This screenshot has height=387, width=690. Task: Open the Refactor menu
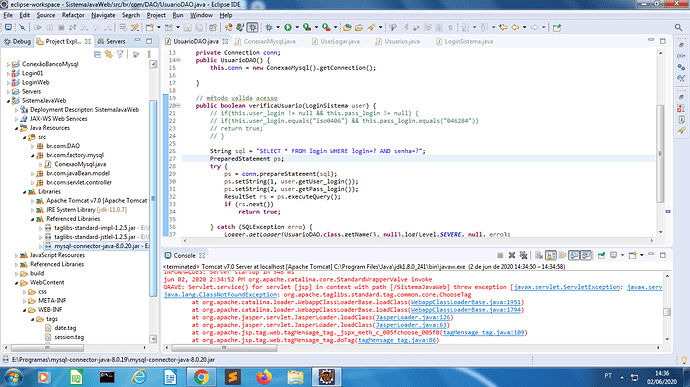[x=73, y=15]
